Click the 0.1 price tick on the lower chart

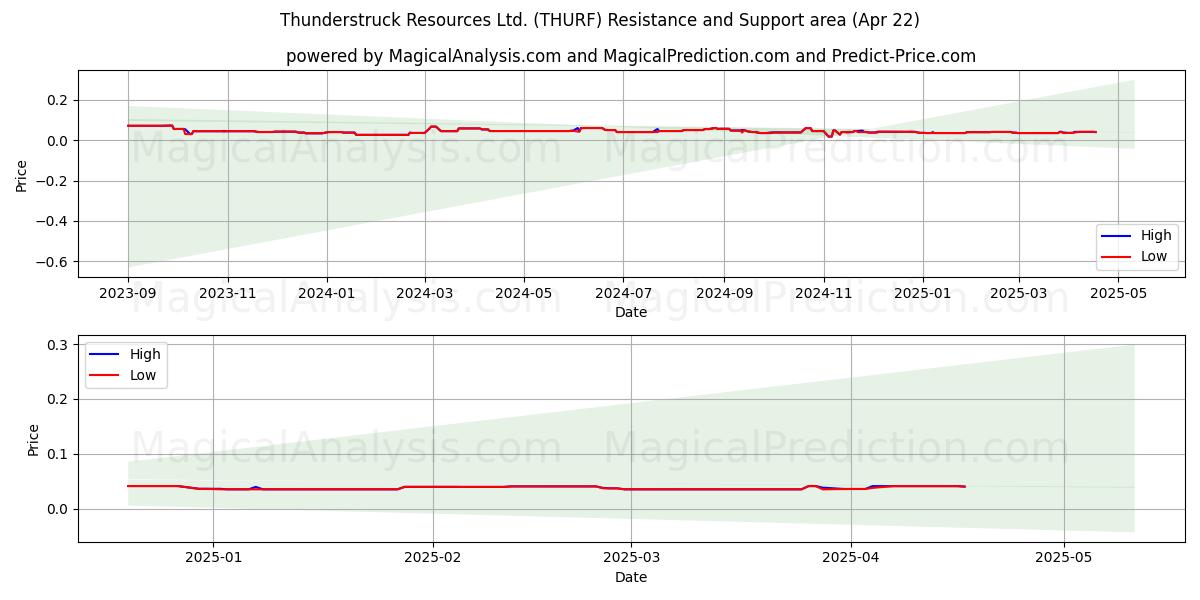click(56, 455)
